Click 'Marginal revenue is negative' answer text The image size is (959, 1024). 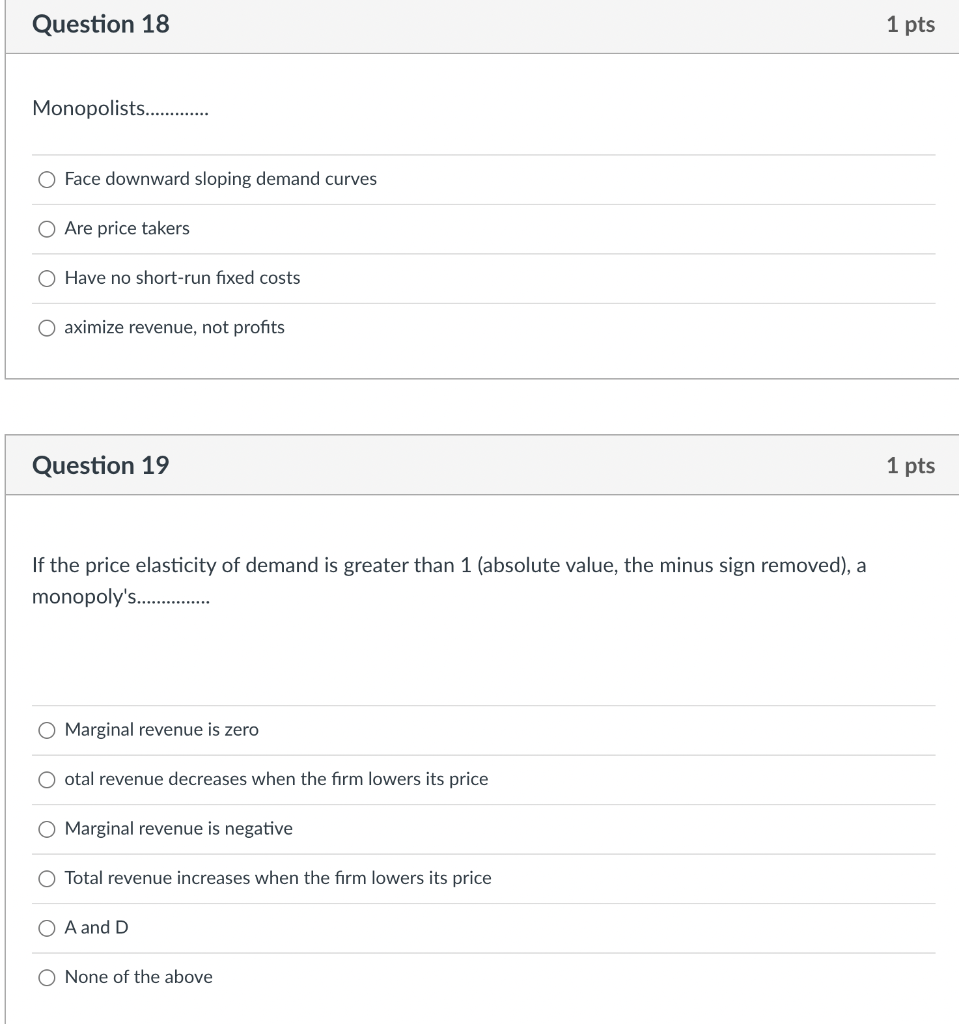point(178,828)
